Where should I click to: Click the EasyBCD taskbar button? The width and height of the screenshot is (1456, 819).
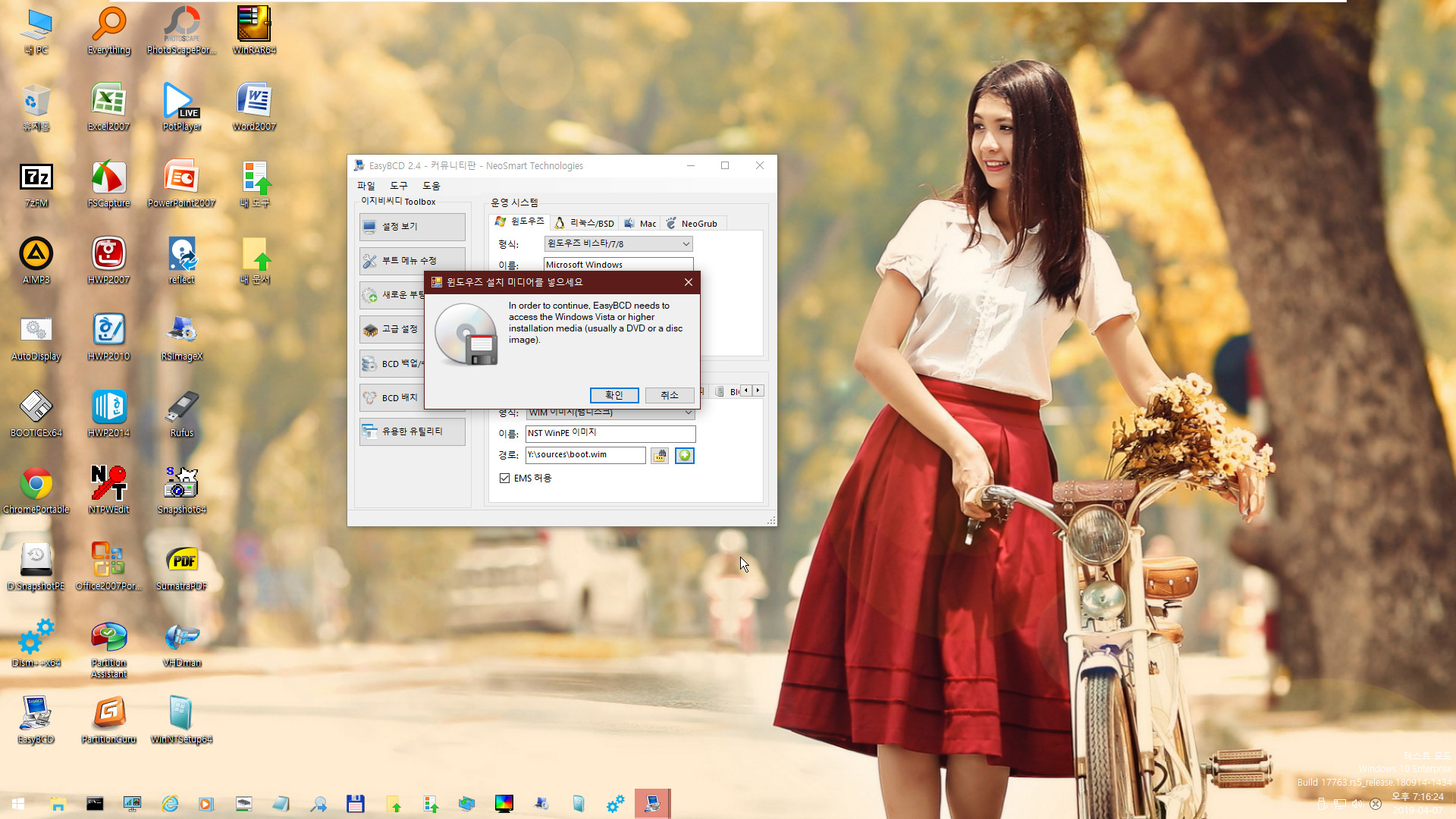tap(652, 804)
